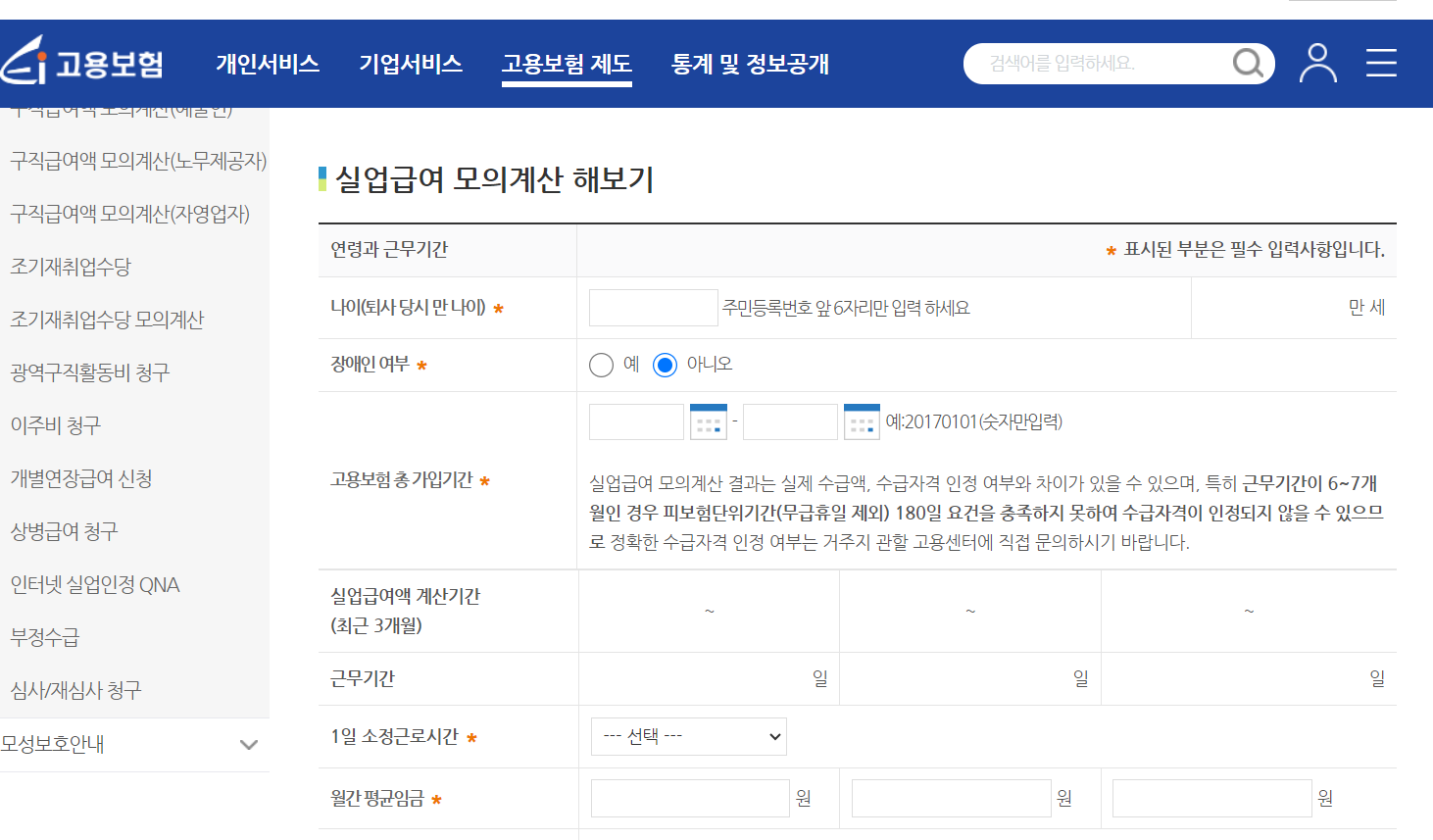
Task: Open the 고용보험 제도 menu
Action: point(567,64)
